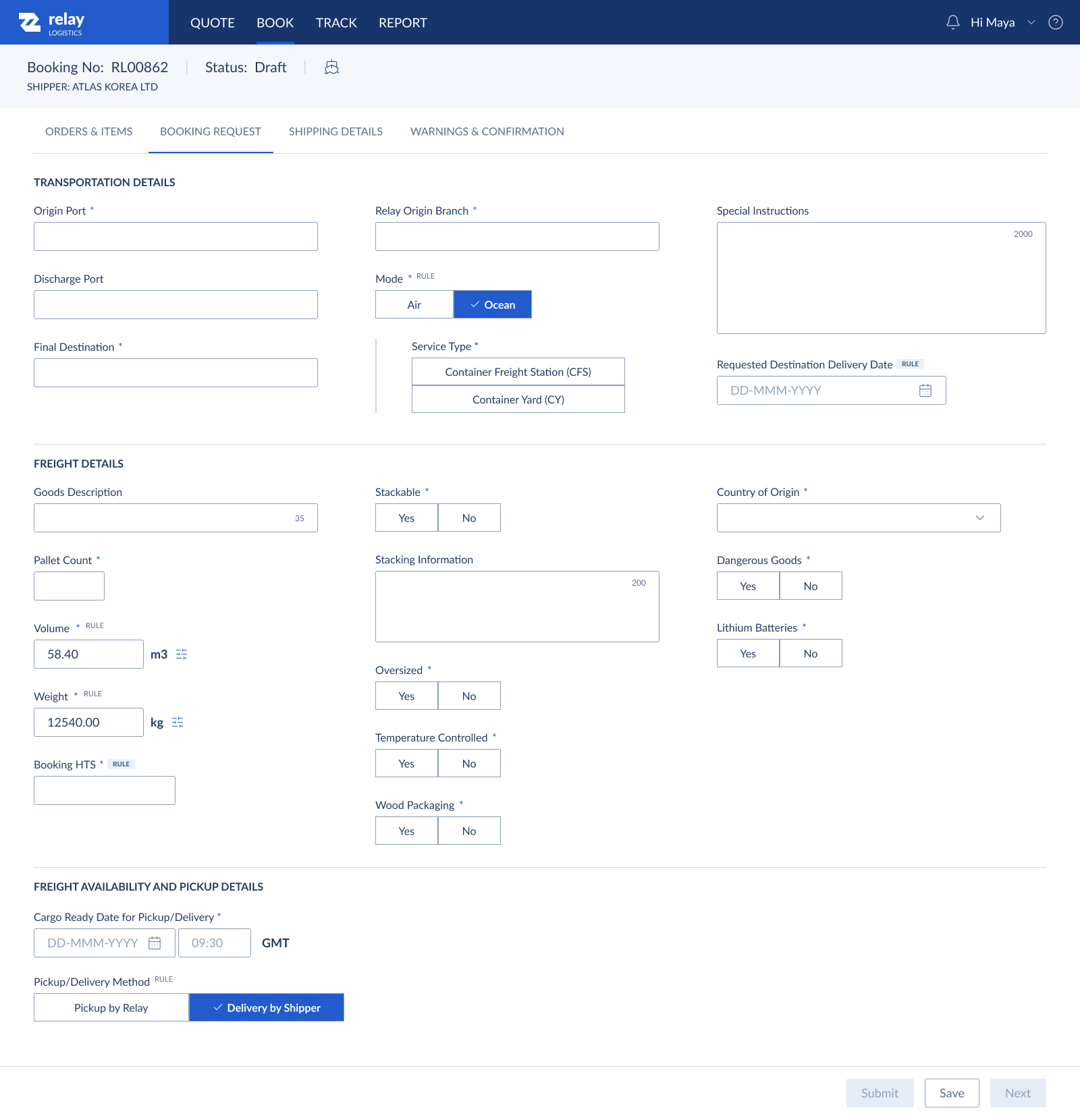Viewport: 1080px width, 1120px height.
Task: Go to the QUOTE menu
Action: (213, 23)
